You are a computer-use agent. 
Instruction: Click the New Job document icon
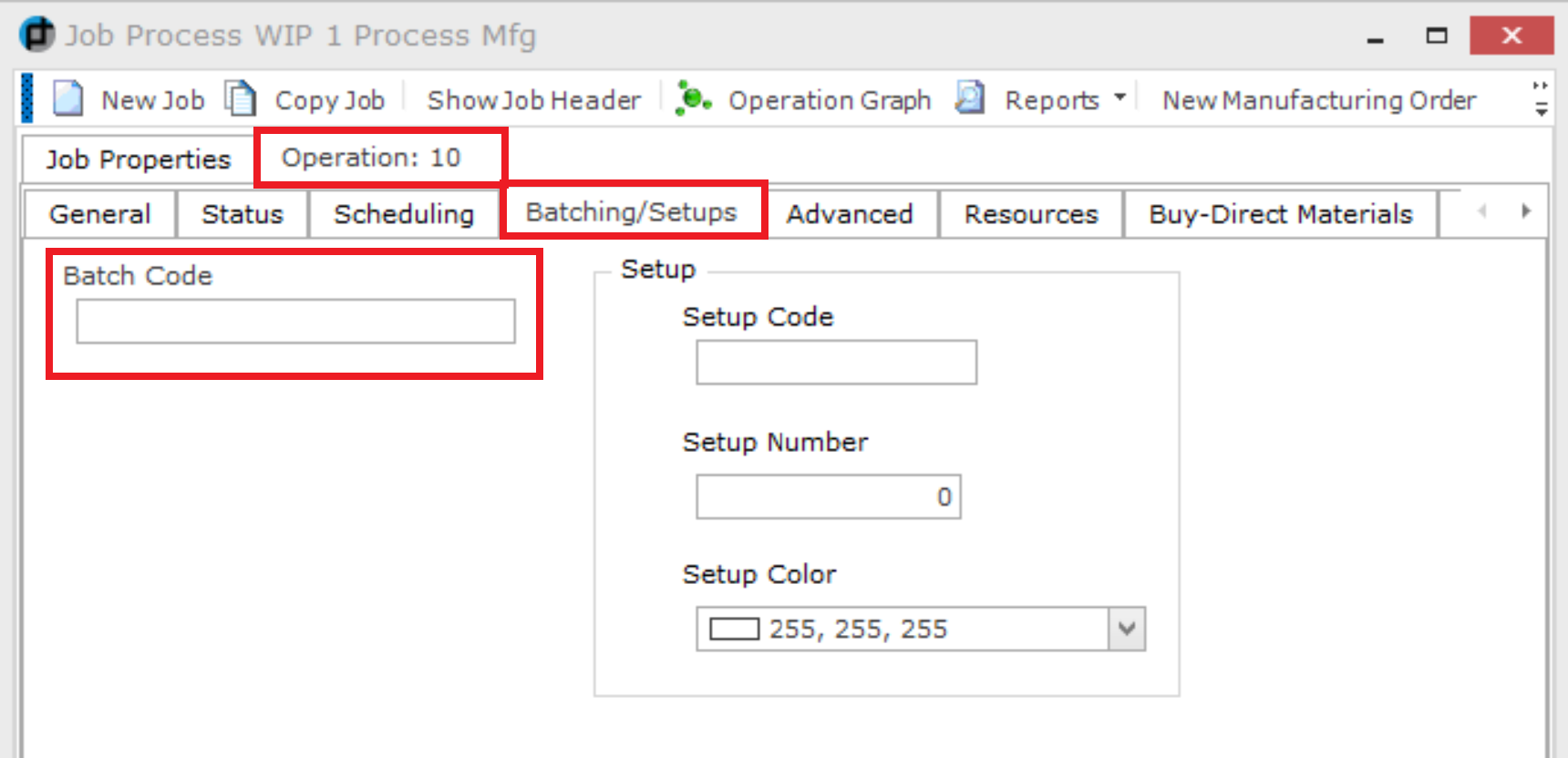(x=68, y=98)
